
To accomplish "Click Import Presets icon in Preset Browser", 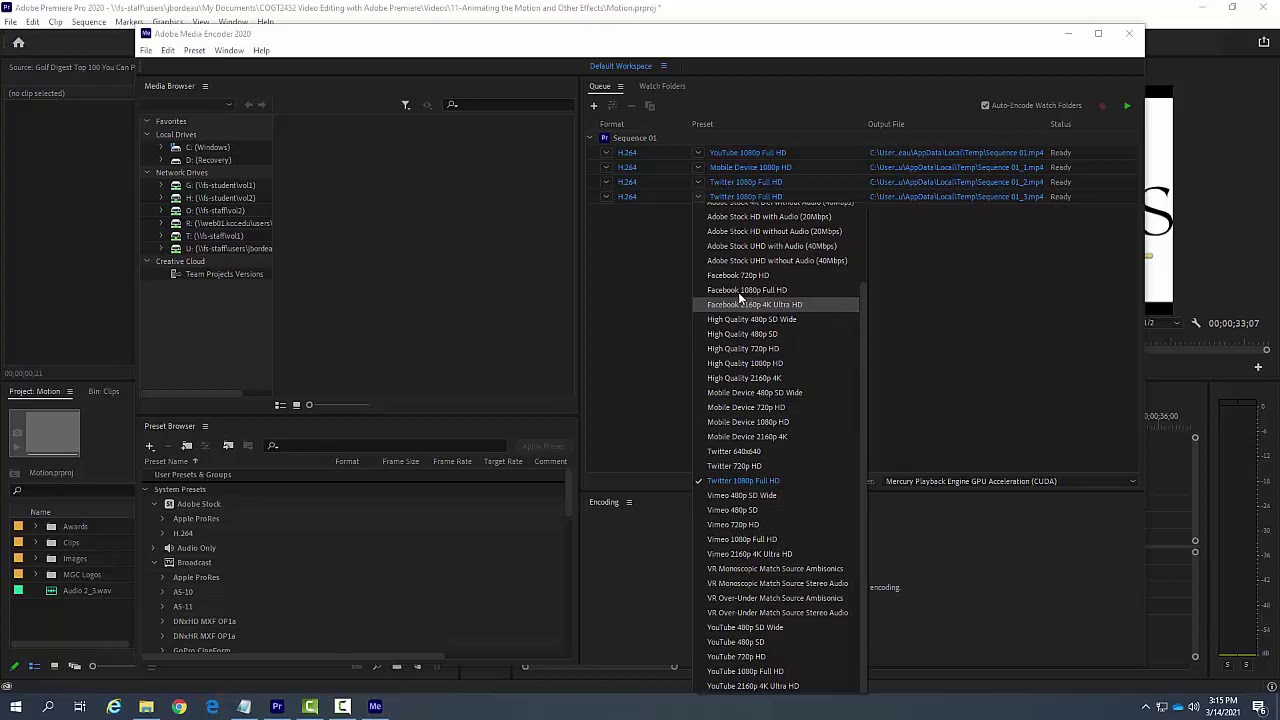I will pyautogui.click(x=228, y=446).
